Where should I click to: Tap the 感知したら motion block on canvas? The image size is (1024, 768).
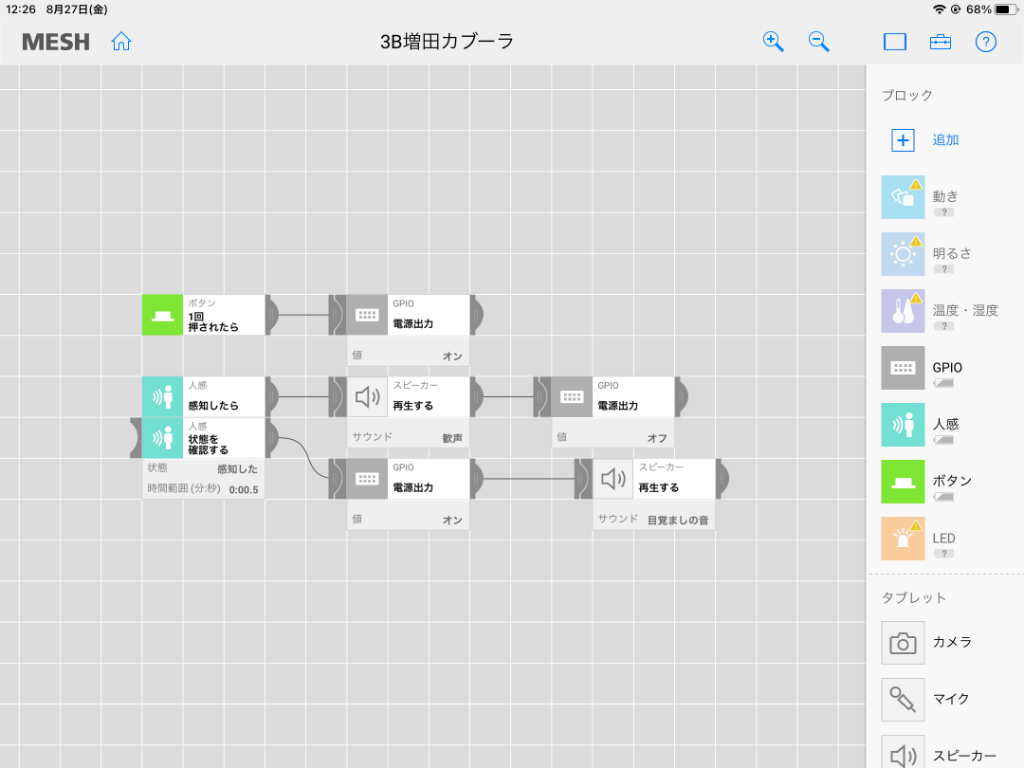tap(203, 396)
